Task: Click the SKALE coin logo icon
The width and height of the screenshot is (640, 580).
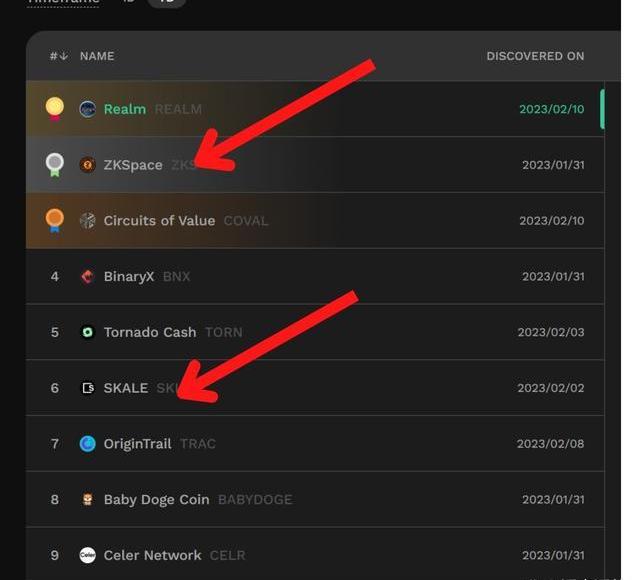Action: click(87, 388)
